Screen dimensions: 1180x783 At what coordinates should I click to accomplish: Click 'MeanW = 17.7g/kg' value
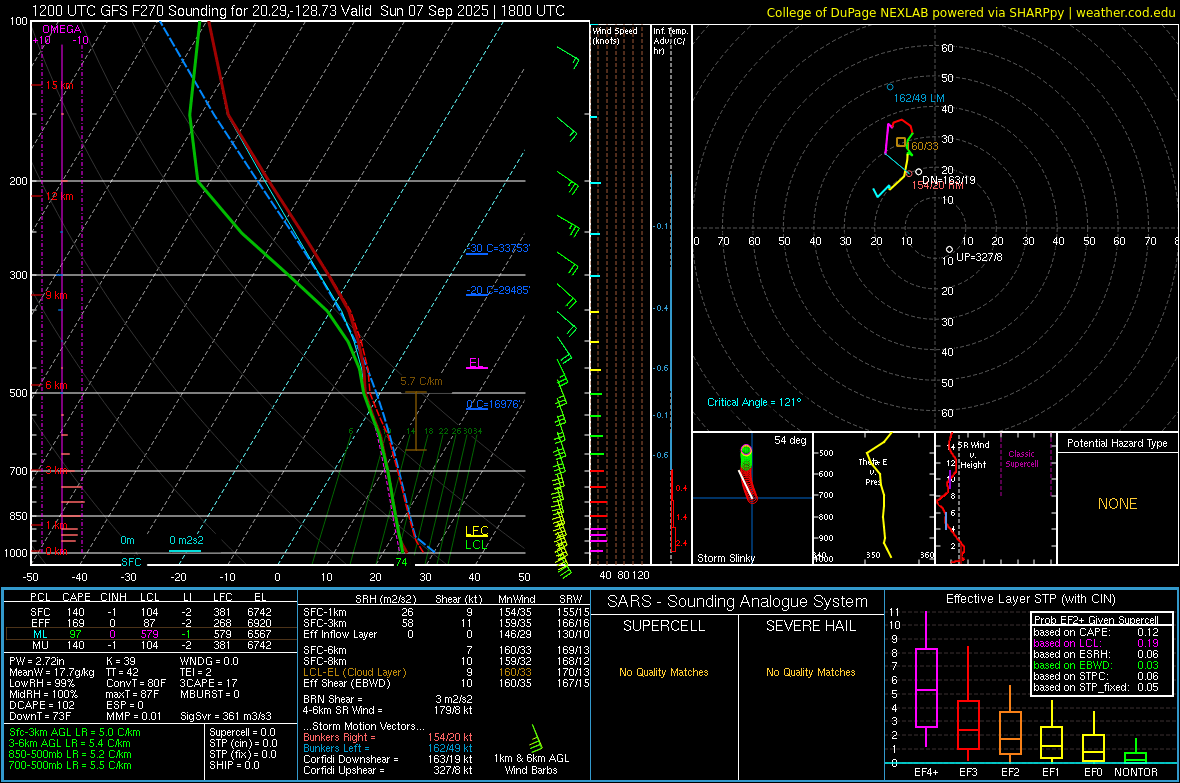[x=52, y=672]
